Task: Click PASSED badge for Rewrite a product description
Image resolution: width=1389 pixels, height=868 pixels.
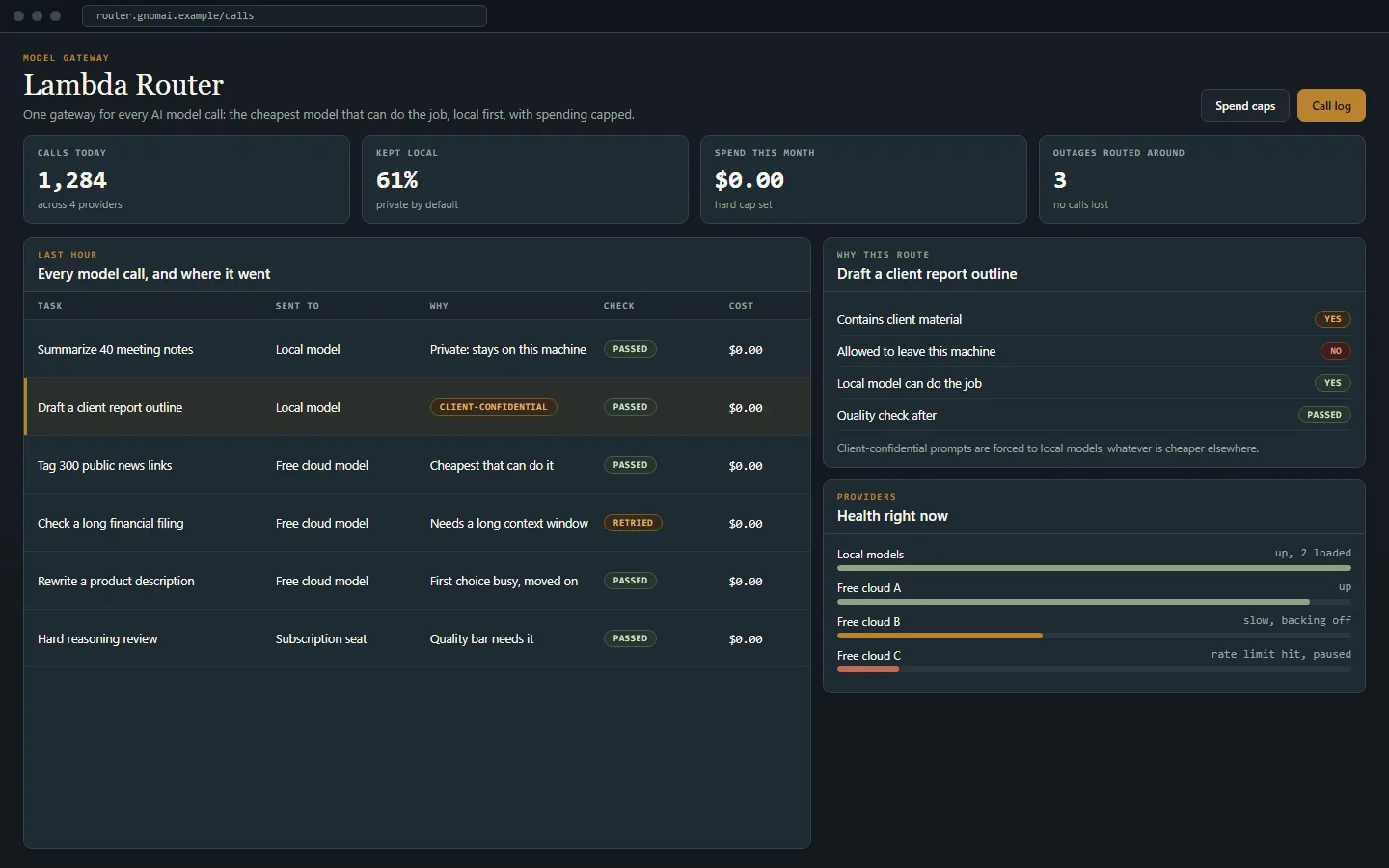Action: [630, 581]
